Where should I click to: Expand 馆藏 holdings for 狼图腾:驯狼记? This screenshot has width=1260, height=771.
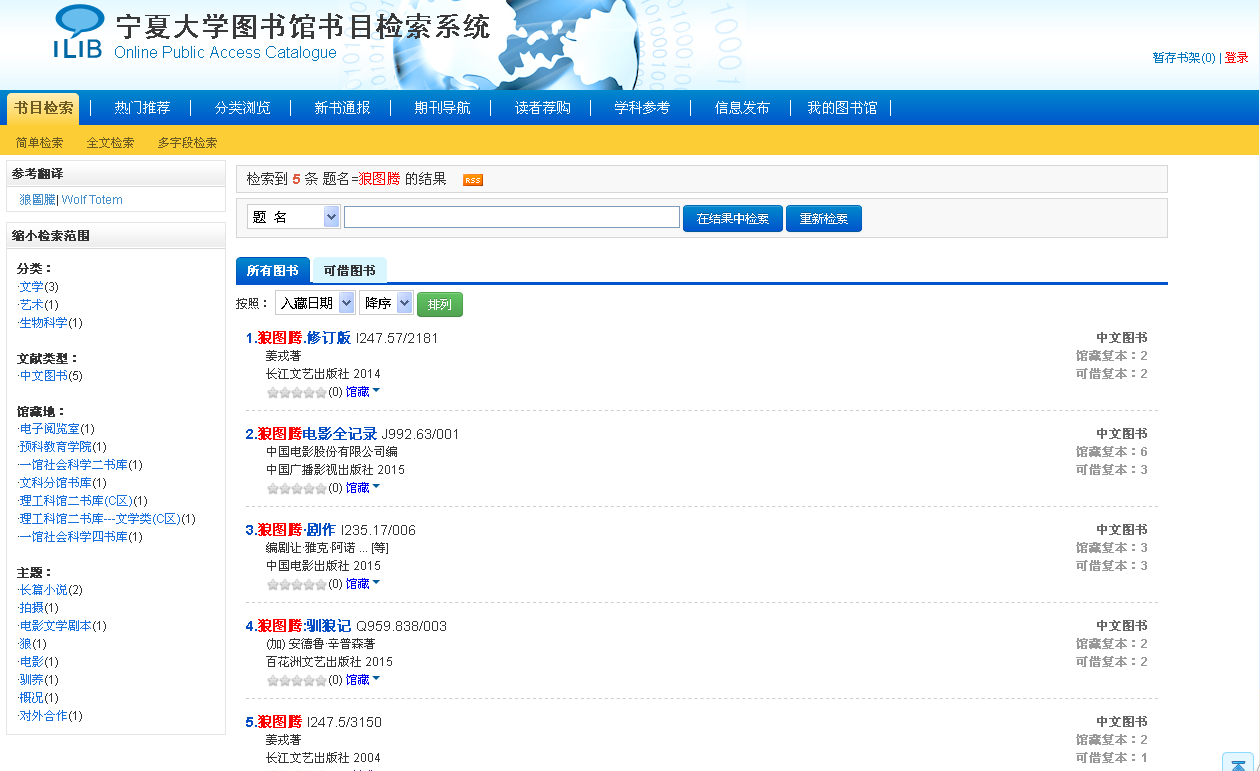click(363, 680)
